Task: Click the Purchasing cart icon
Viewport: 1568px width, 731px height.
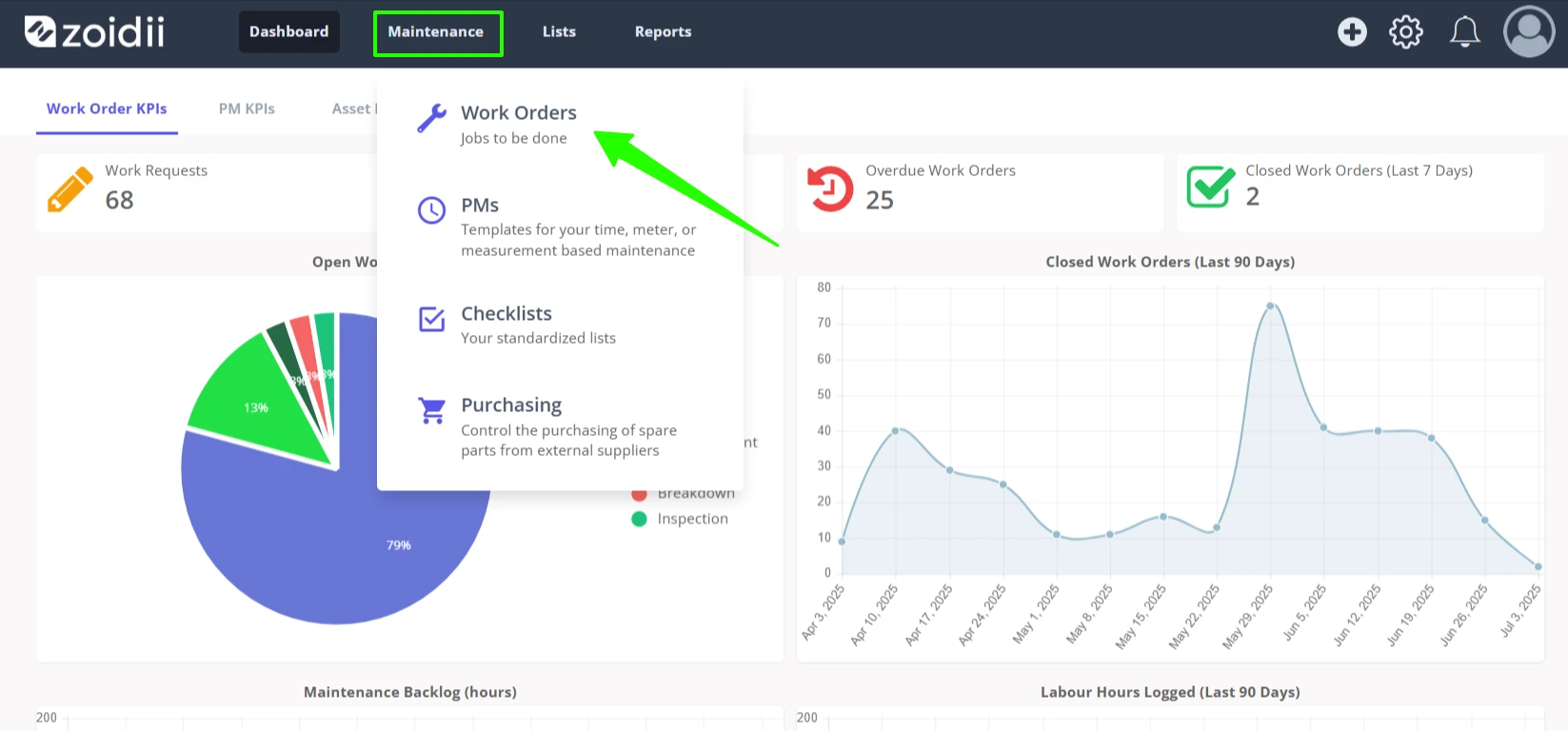Action: [x=432, y=410]
